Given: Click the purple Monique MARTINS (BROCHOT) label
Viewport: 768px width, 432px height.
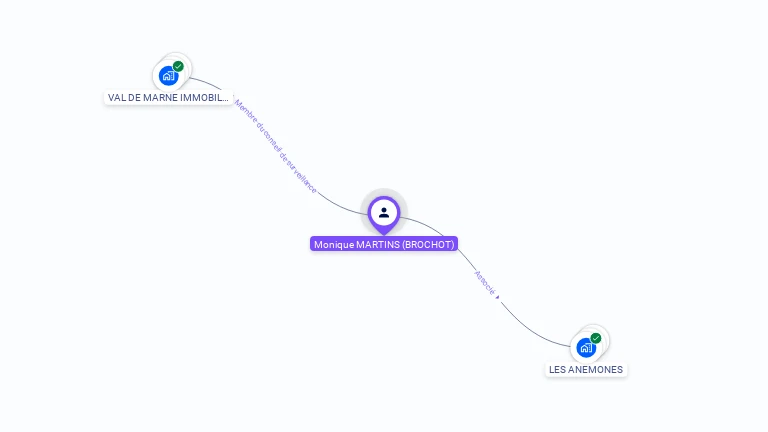Looking at the screenshot, I should [384, 244].
